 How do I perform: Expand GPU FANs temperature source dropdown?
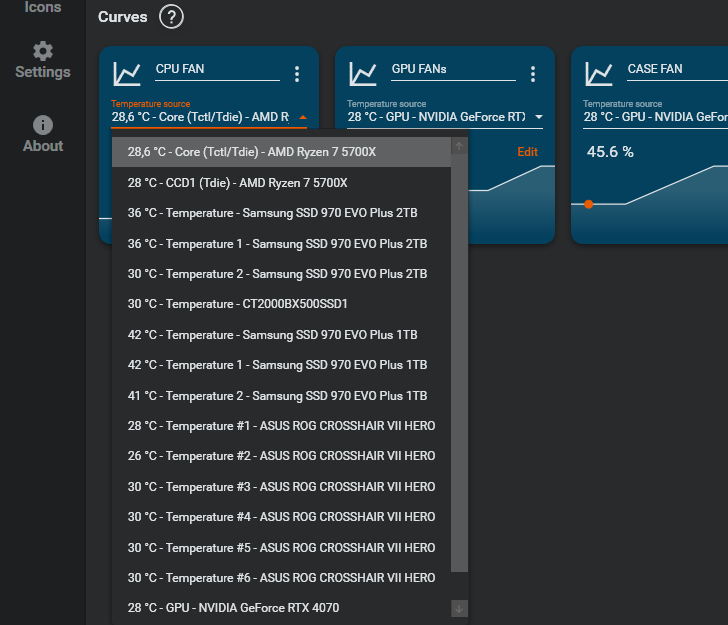coord(539,117)
